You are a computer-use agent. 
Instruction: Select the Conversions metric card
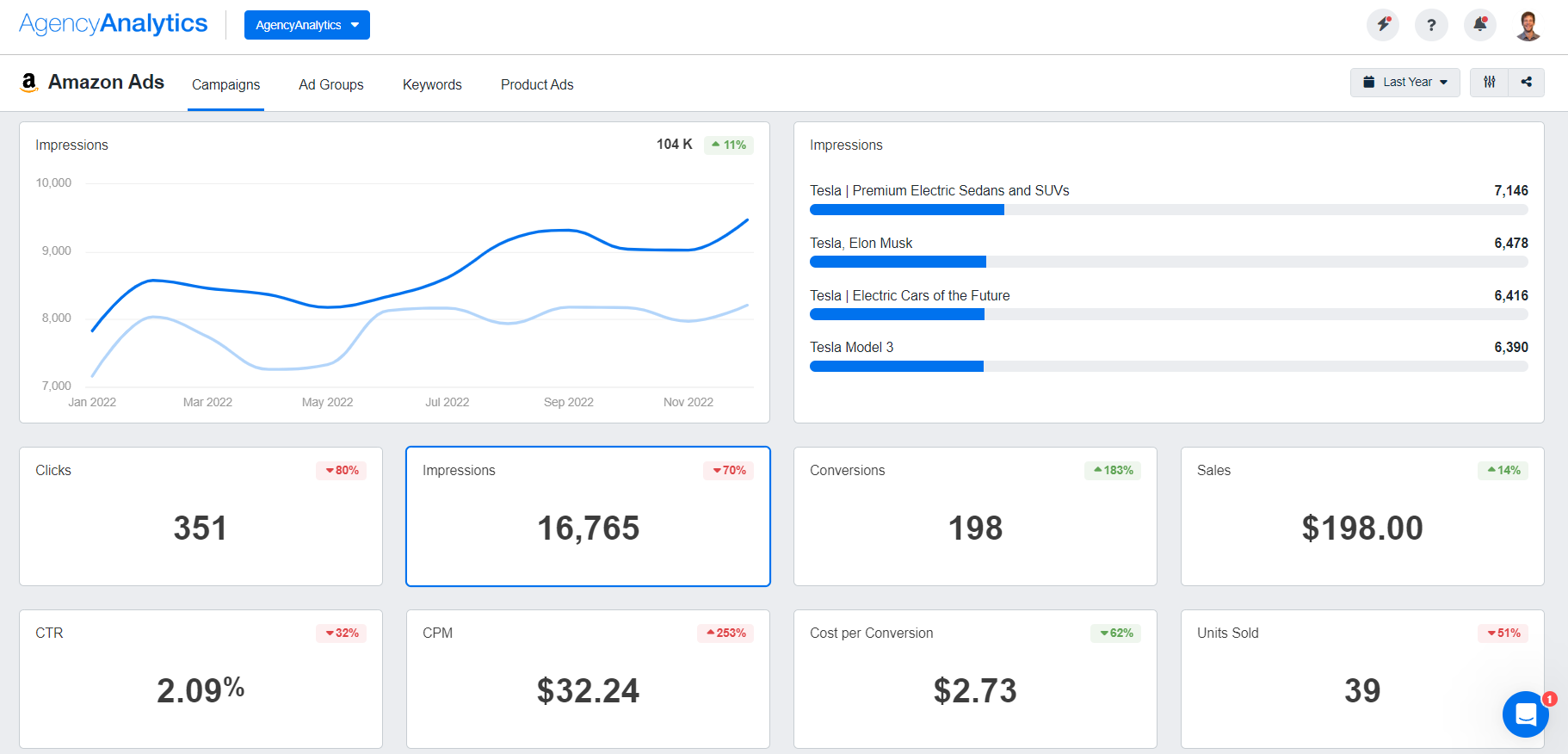point(975,516)
